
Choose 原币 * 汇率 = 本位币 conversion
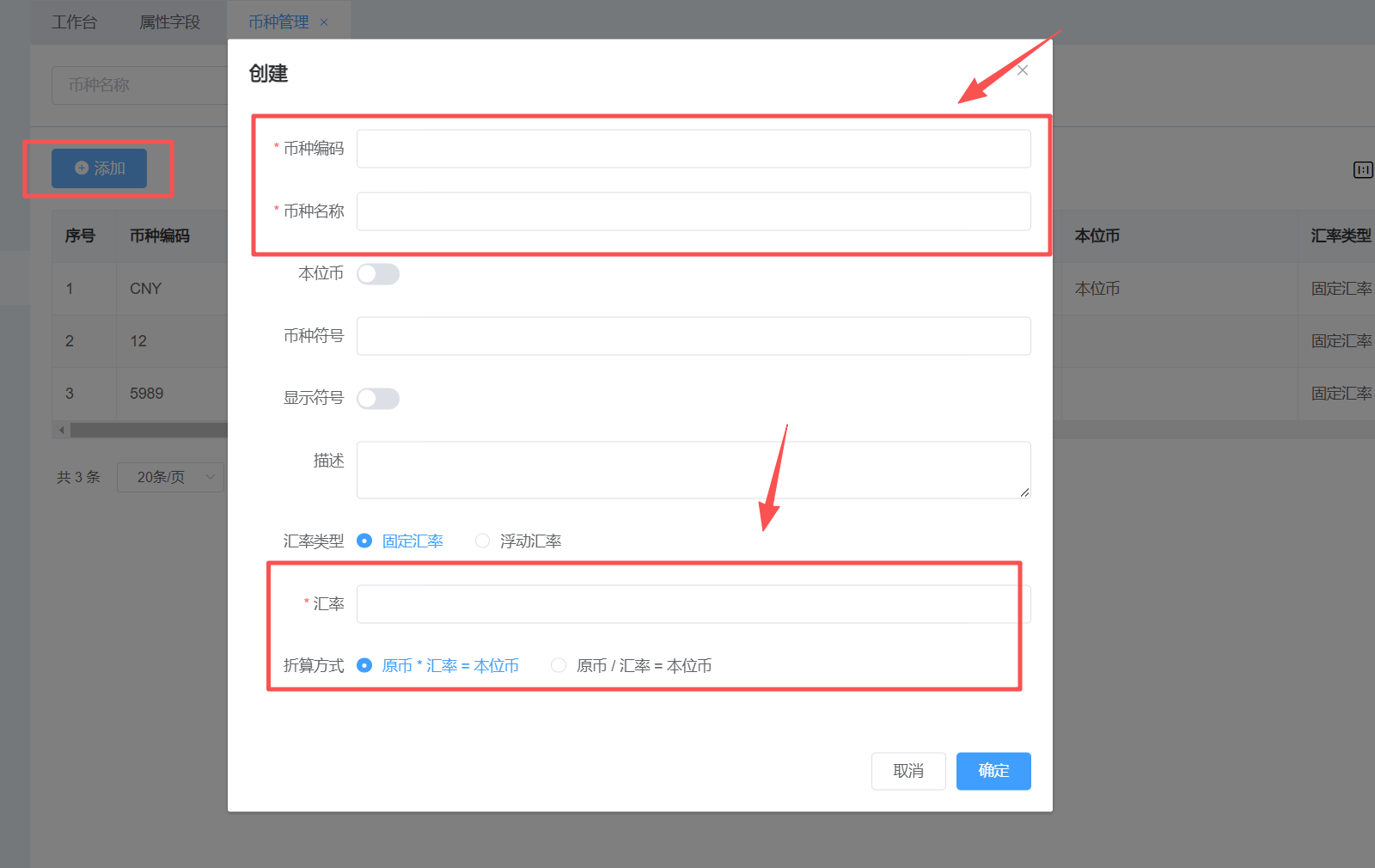point(364,665)
